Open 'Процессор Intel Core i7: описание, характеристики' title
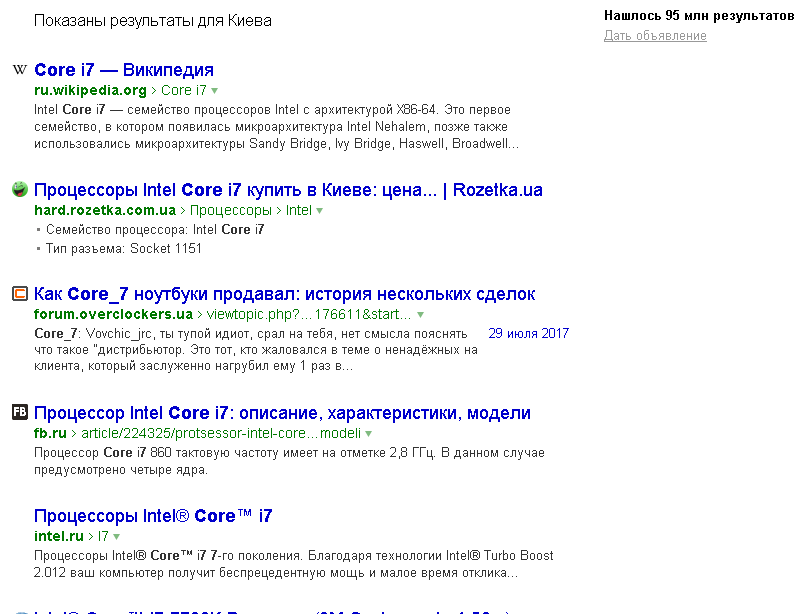The image size is (808, 614). coord(282,413)
